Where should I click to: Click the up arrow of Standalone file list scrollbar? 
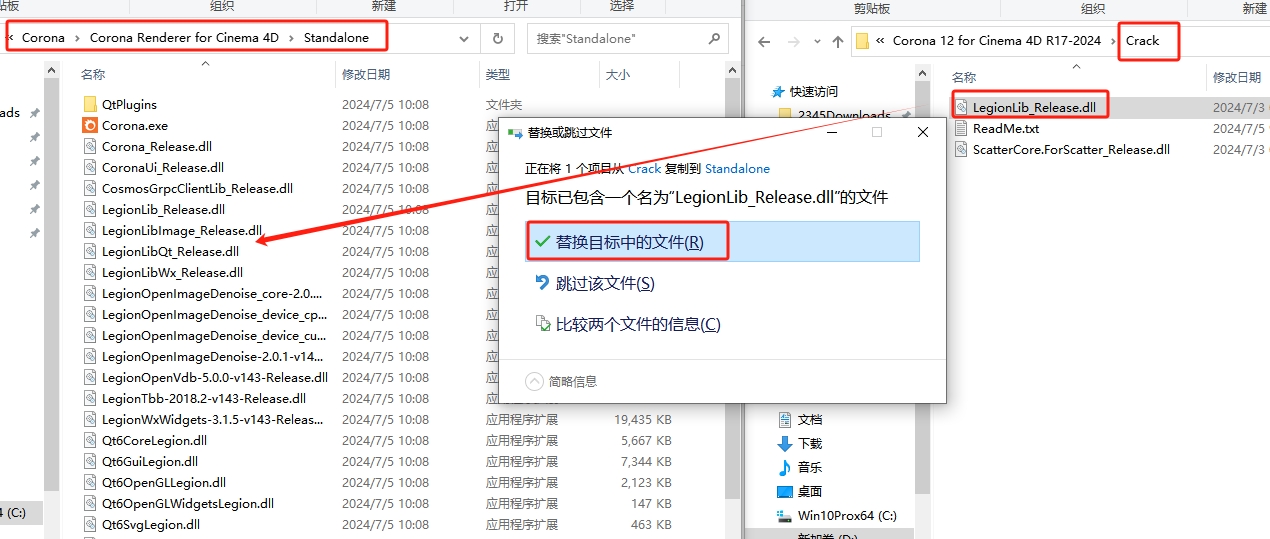coord(731,72)
